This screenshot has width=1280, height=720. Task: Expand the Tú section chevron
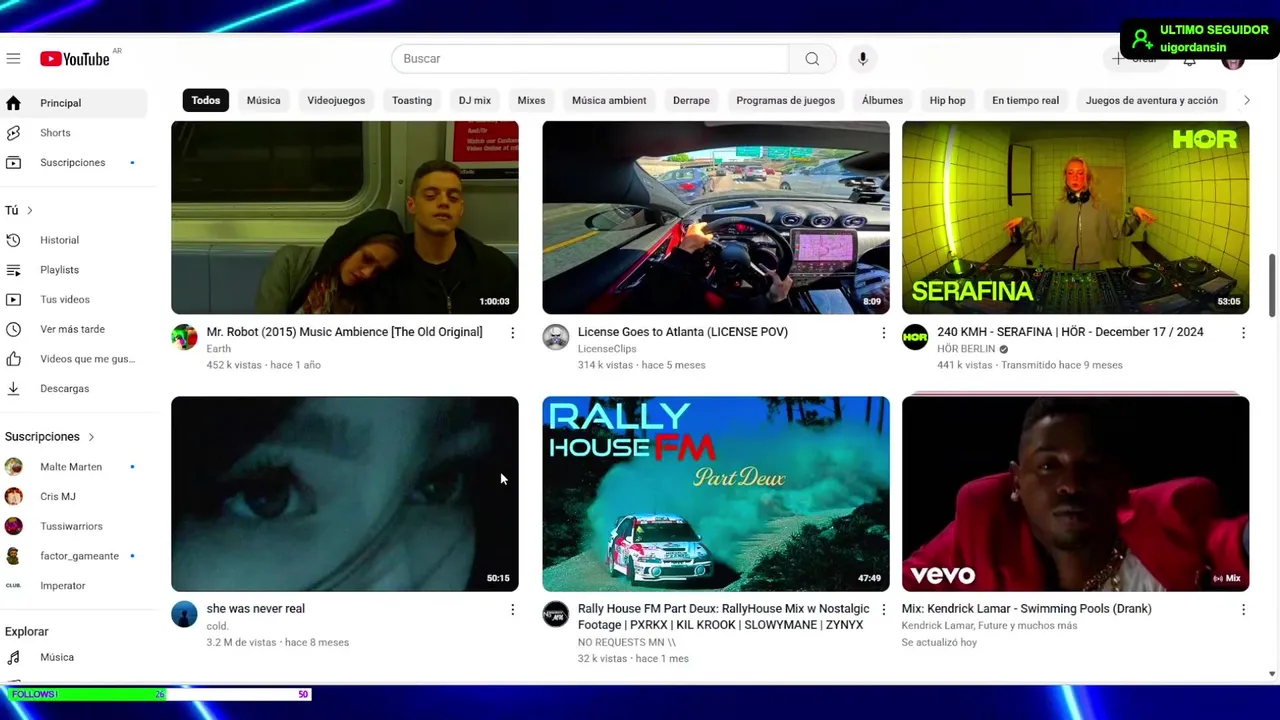[30, 210]
